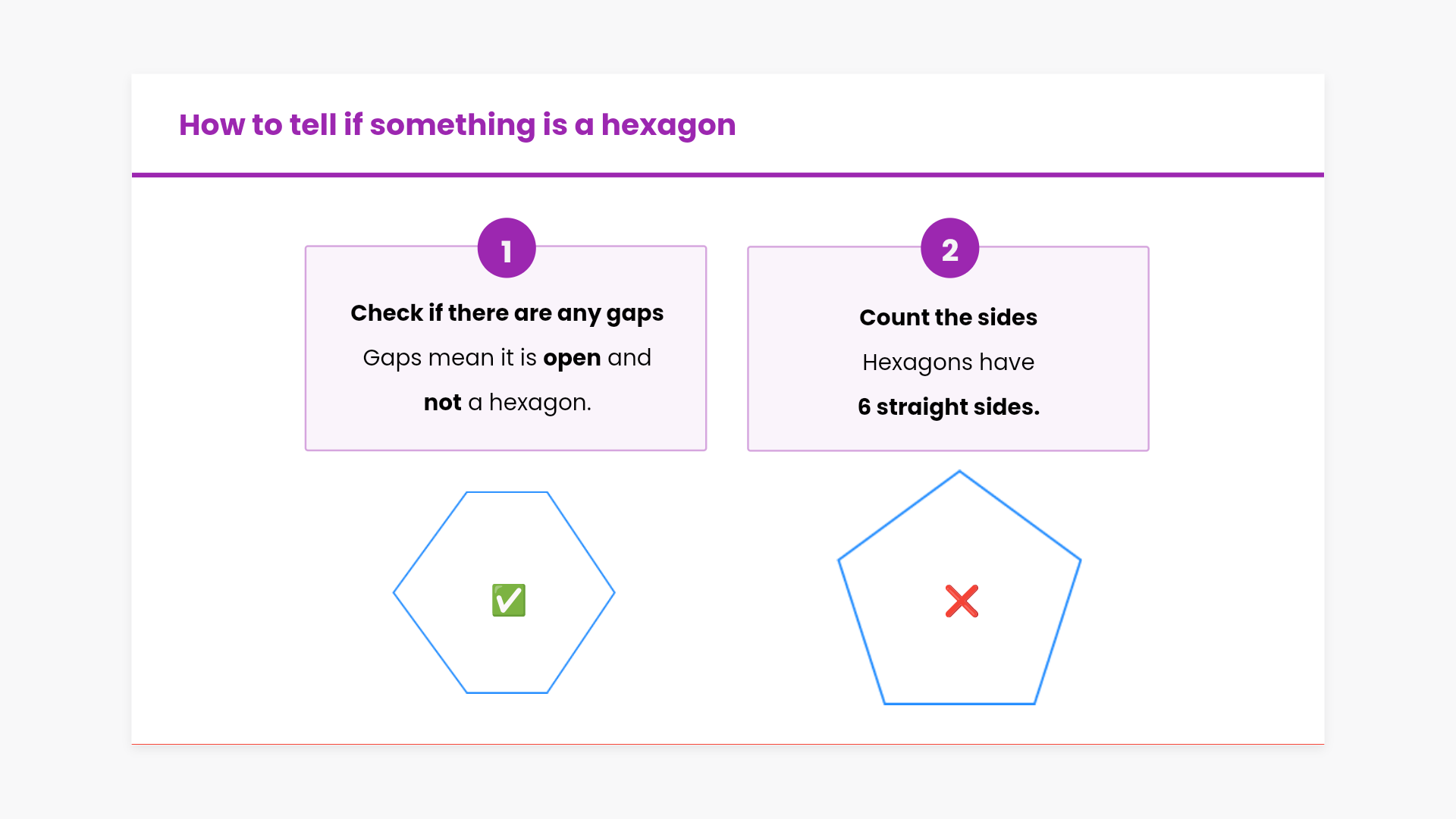Select the "6 straight sides." text
The height and width of the screenshot is (819, 1456).
pos(948,407)
